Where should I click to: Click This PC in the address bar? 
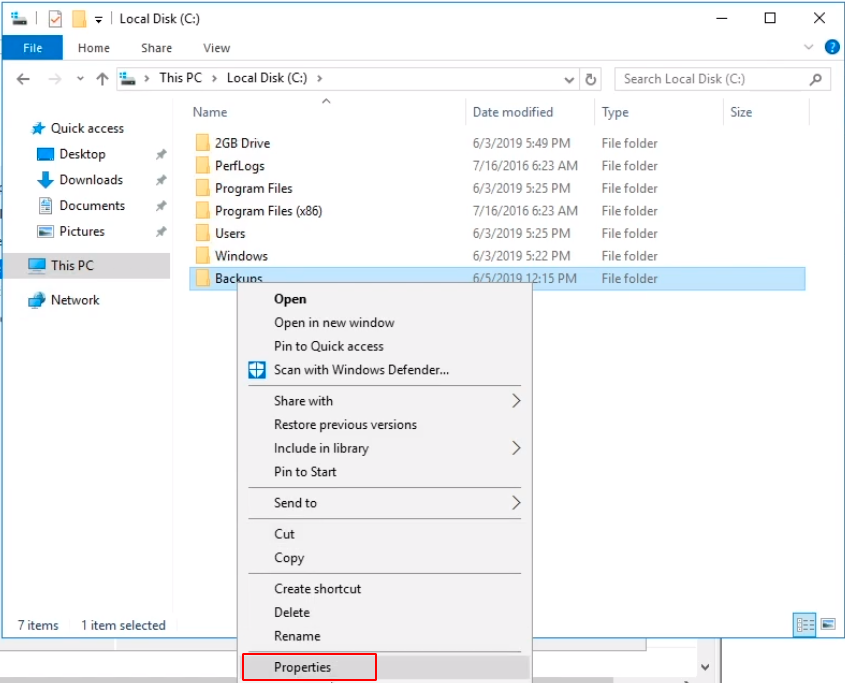pos(181,78)
